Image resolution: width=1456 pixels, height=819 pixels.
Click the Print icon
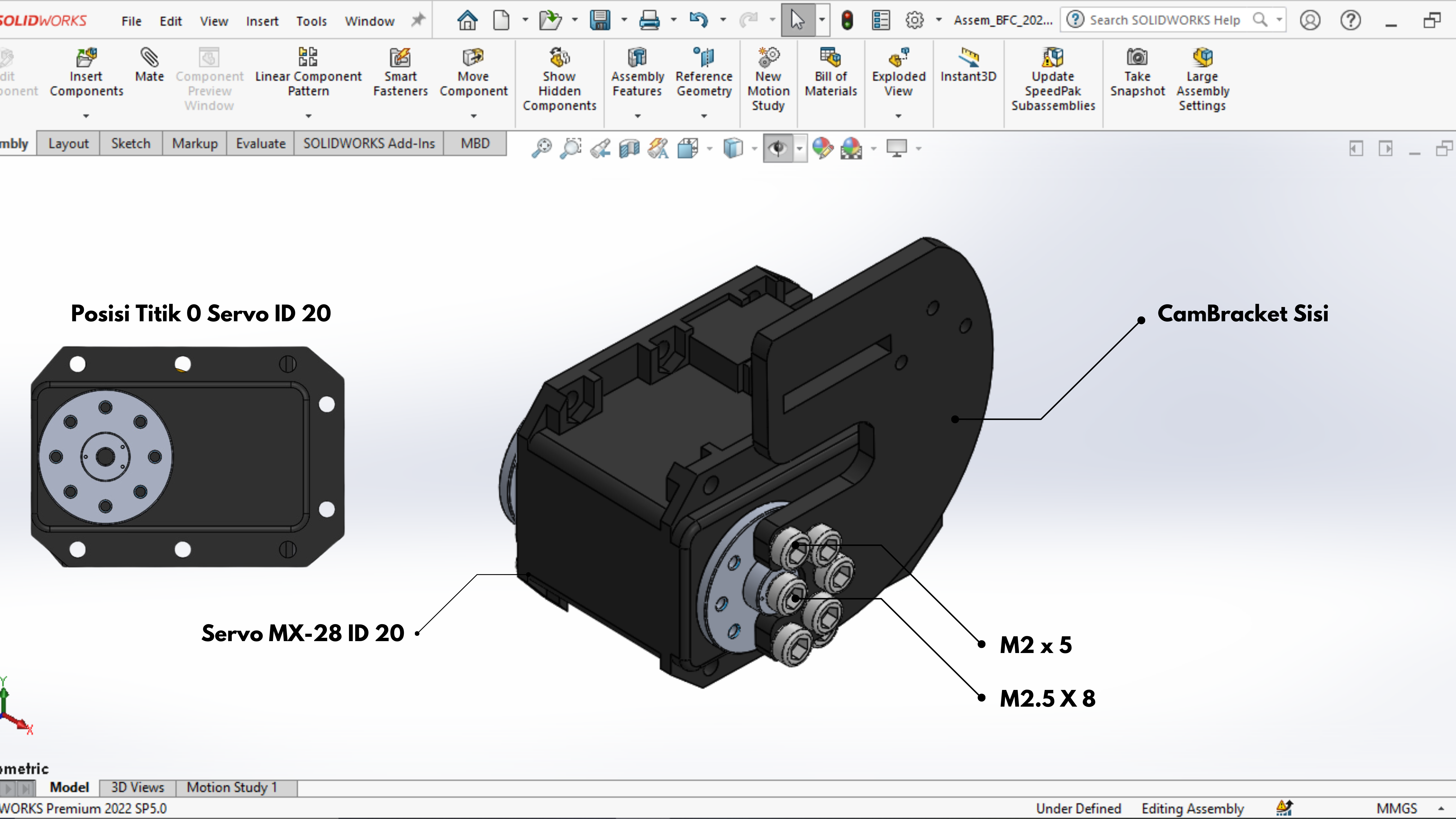(649, 20)
